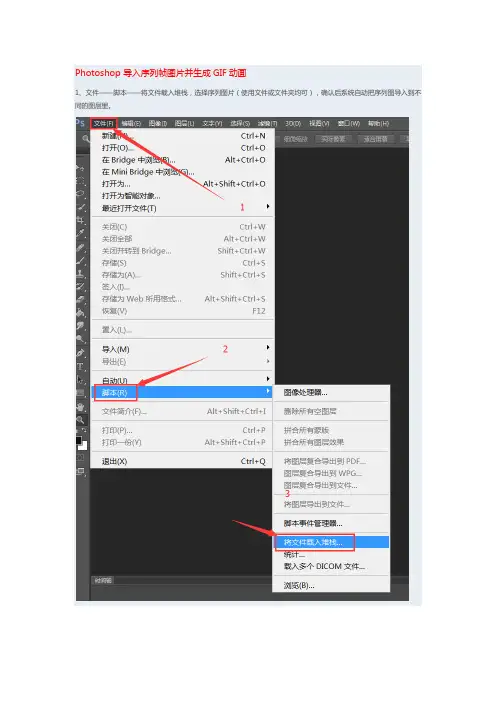
Task: Select the 最近打开文件(T) menu entry
Action: tap(183, 208)
